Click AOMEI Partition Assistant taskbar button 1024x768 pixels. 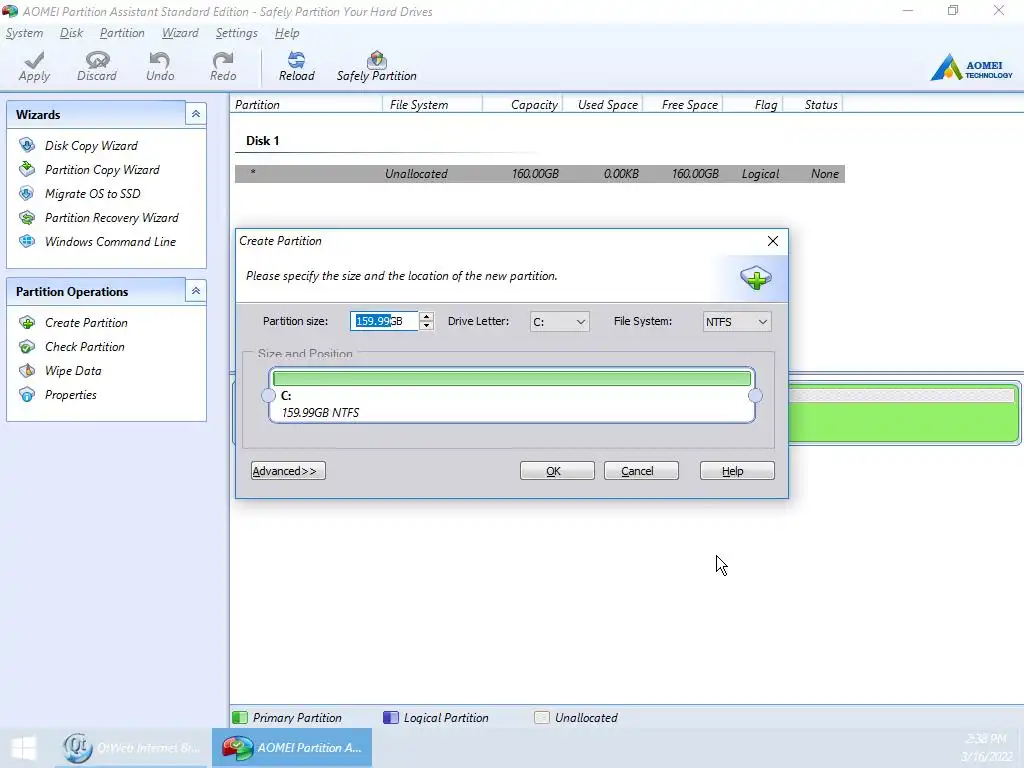coord(292,748)
